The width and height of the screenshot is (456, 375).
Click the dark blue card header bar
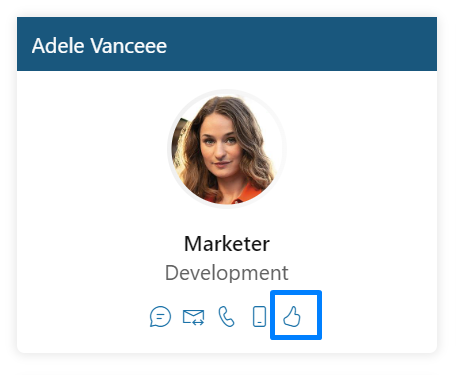pyautogui.click(x=227, y=44)
